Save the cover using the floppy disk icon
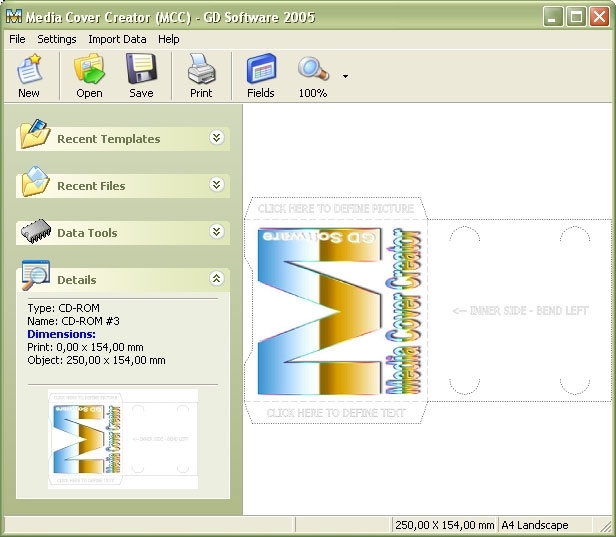Image resolution: width=616 pixels, height=537 pixels. (x=141, y=69)
